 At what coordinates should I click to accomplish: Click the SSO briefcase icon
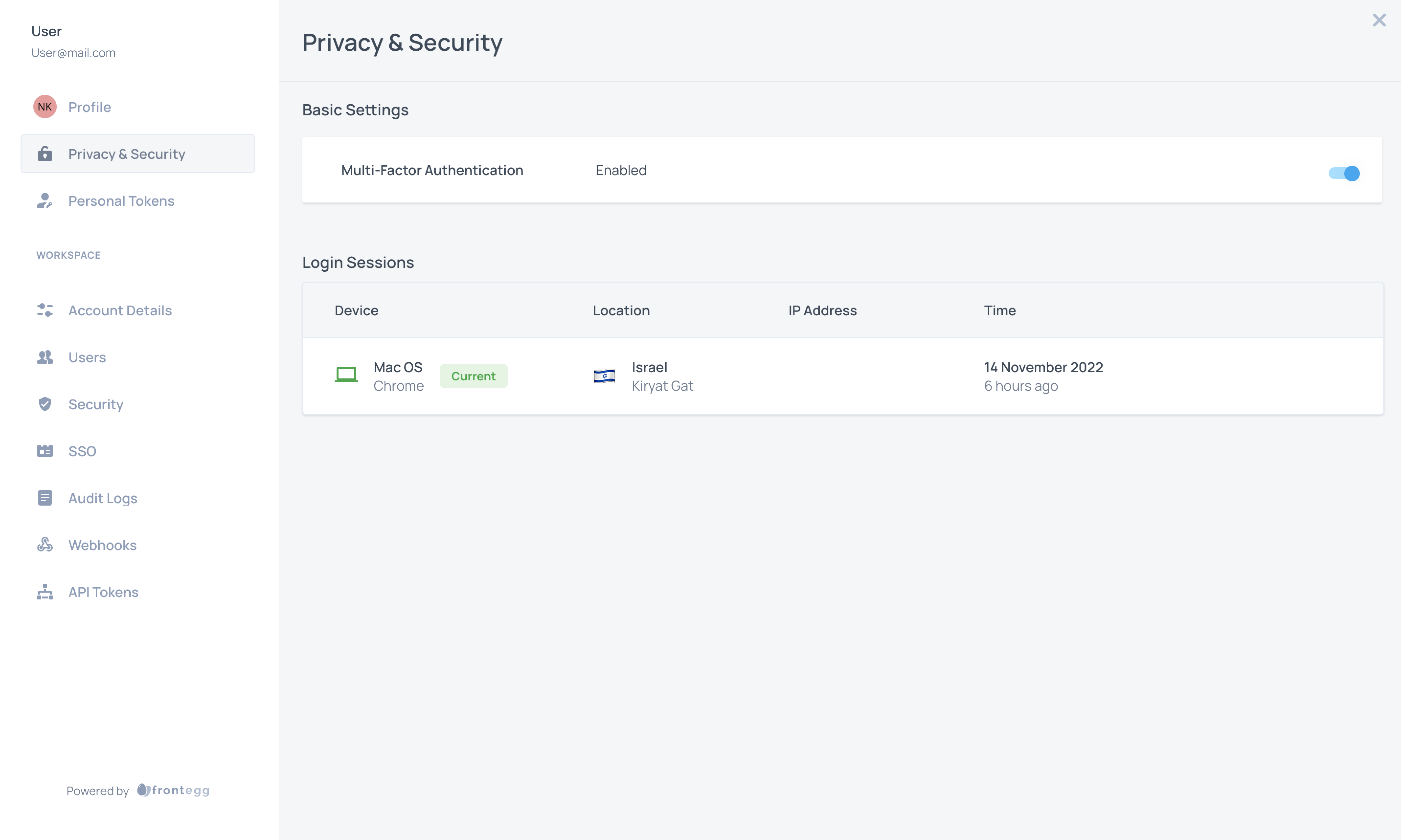tap(44, 451)
